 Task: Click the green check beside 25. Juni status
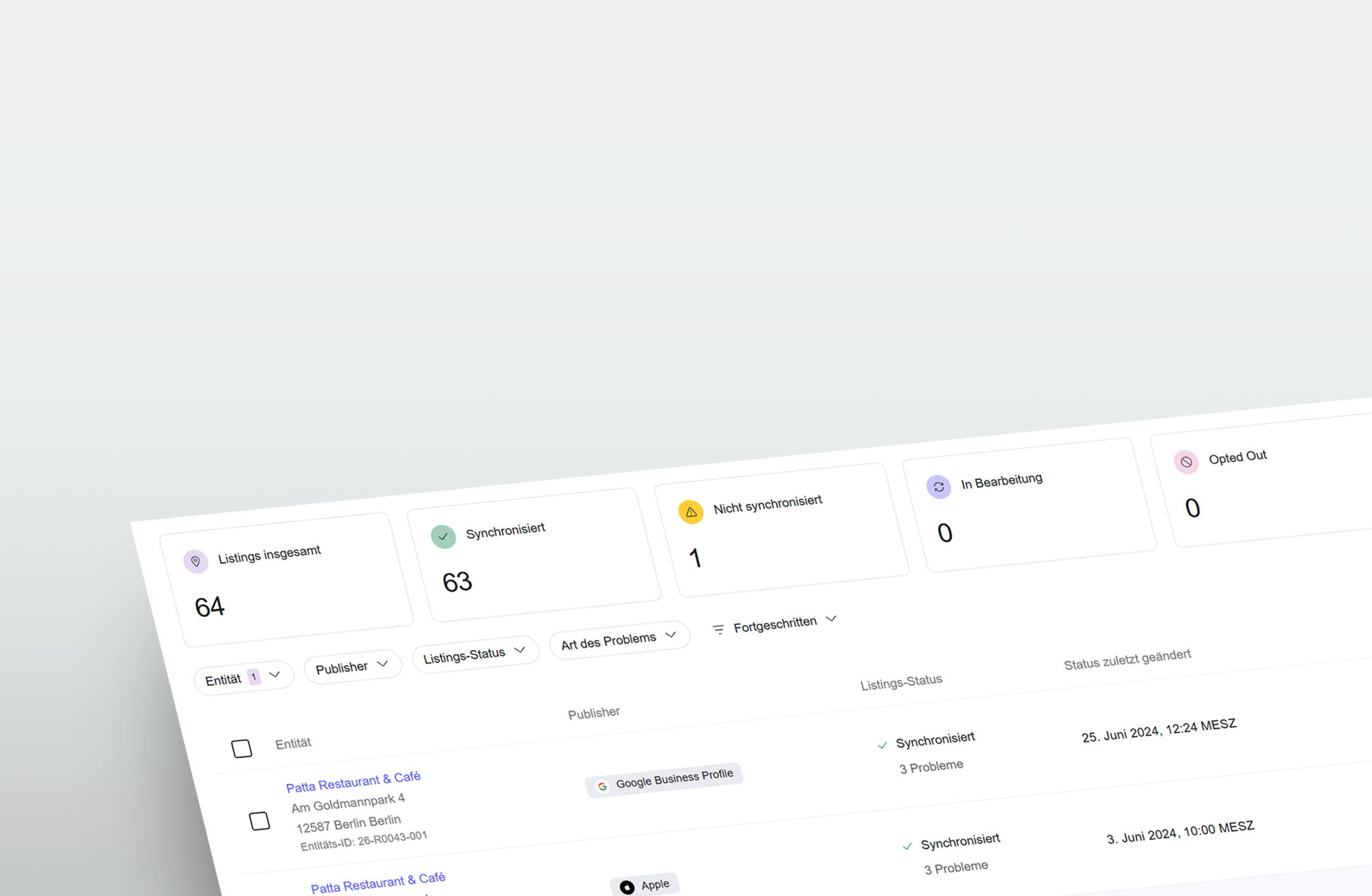pos(882,745)
